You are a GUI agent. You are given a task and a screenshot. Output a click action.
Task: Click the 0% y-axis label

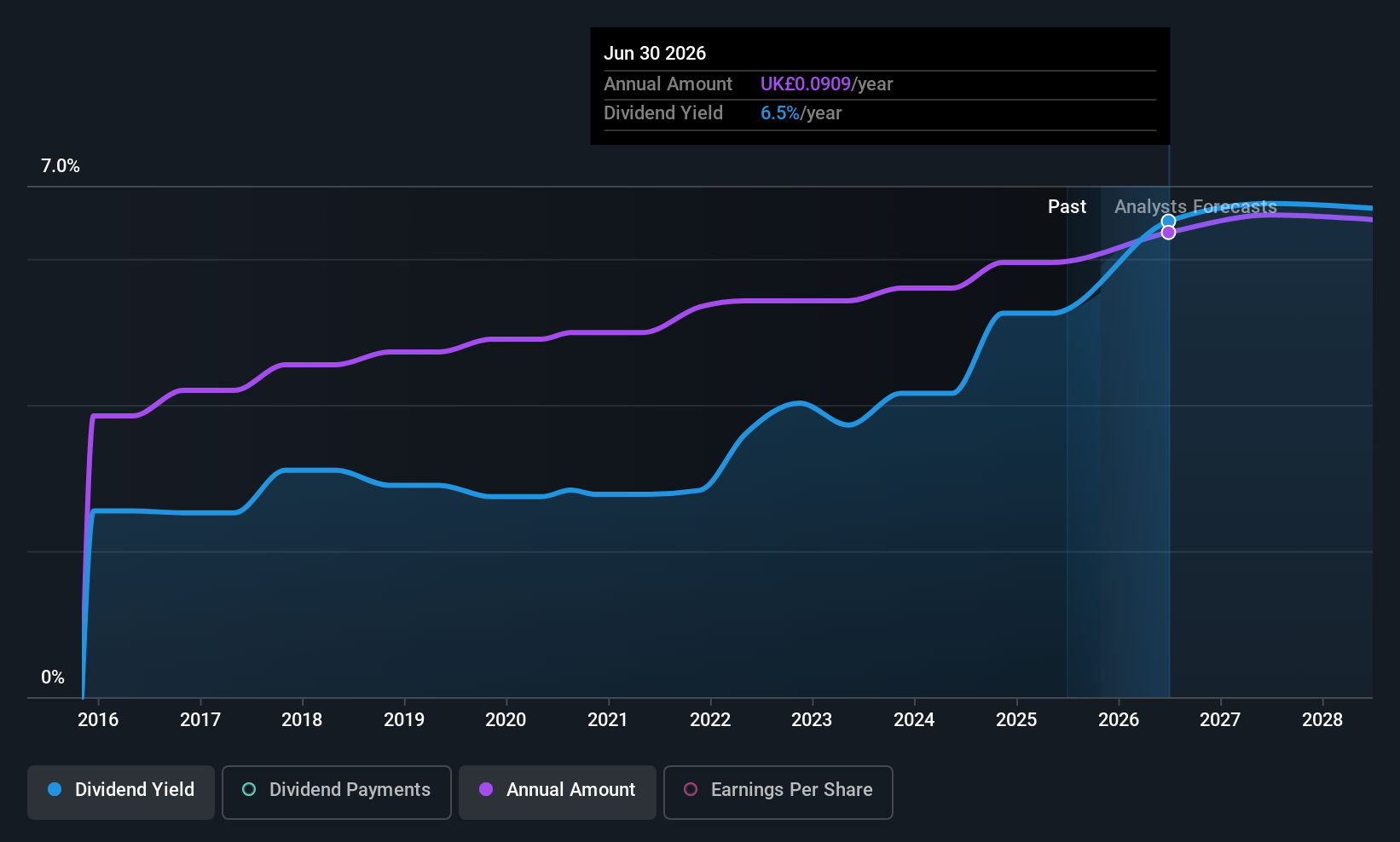(53, 678)
